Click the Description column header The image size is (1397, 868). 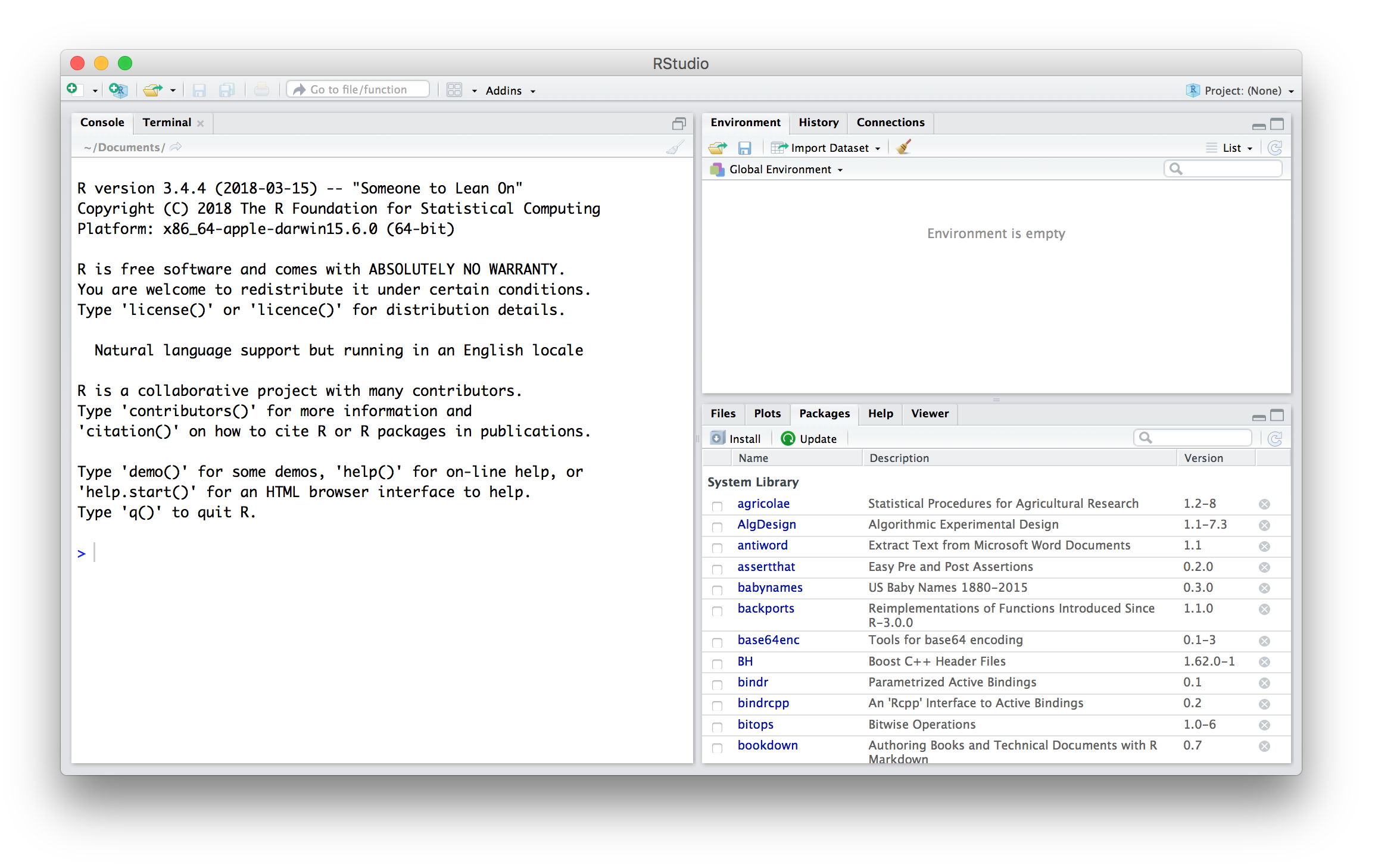click(x=1019, y=458)
